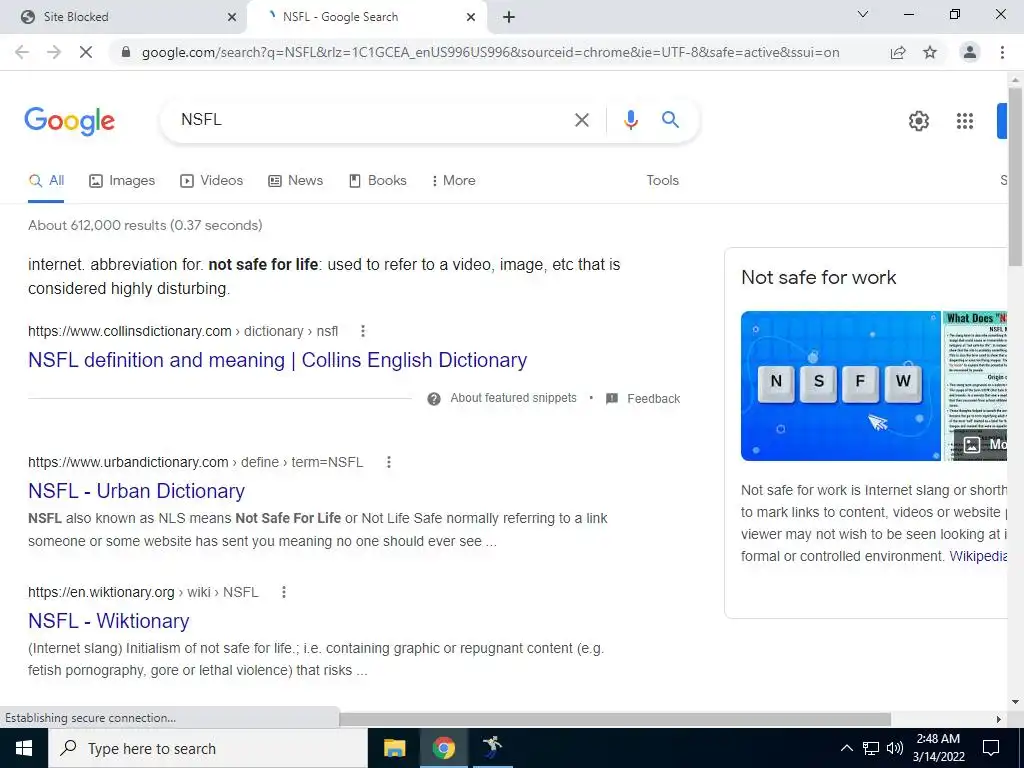Open NSFL - Wiktionary result
Screen dimensions: 1024x768
coord(108,620)
